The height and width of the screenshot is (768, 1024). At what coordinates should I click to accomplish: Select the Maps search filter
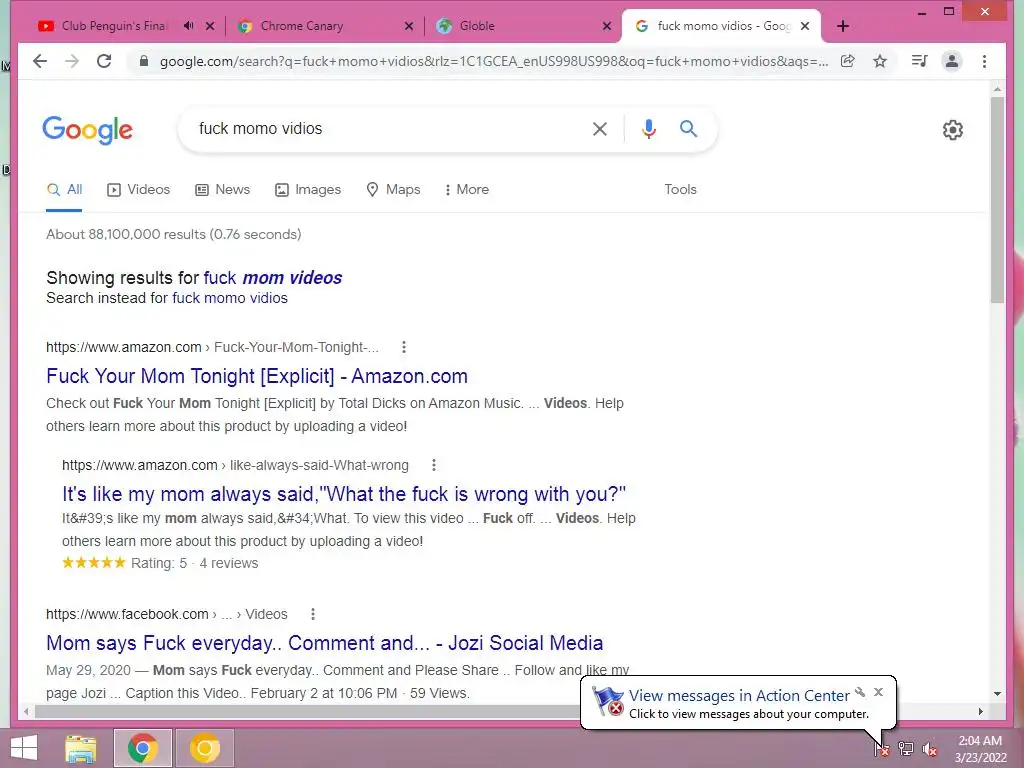(393, 189)
